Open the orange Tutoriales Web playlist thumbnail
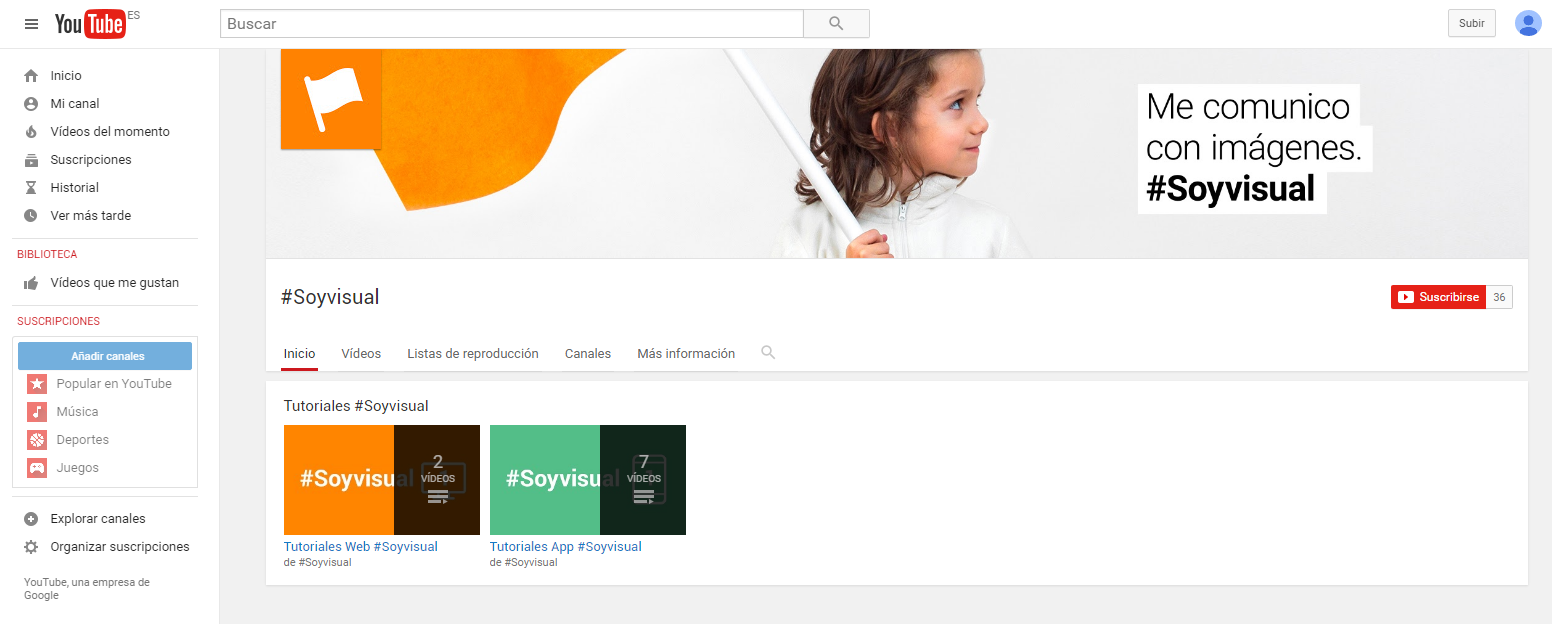The height and width of the screenshot is (624, 1552). [x=382, y=480]
